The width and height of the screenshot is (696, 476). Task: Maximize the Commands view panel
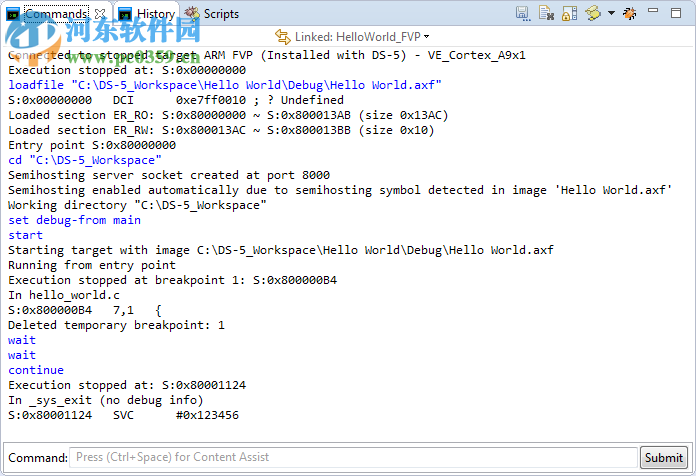pos(676,13)
